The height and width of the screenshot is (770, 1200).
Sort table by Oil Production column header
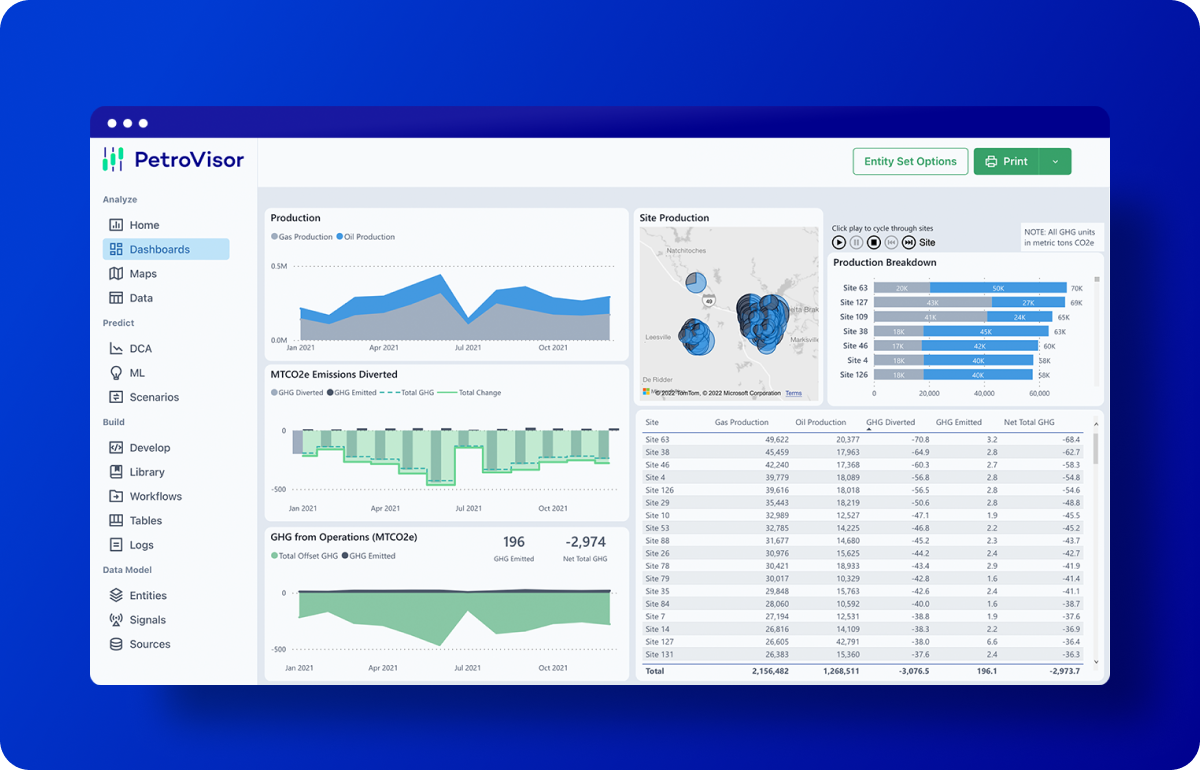tap(820, 423)
